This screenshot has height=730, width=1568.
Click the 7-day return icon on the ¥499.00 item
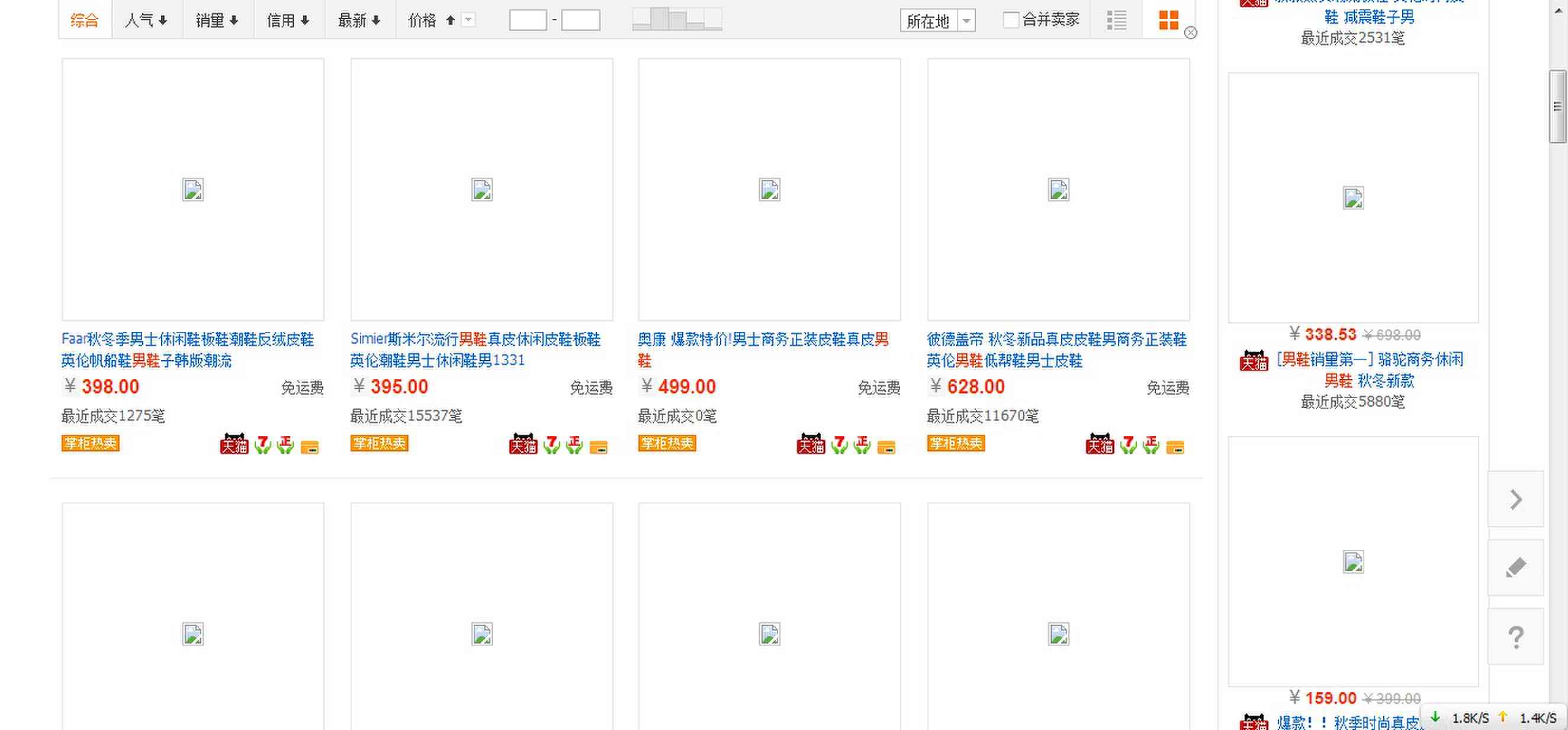point(840,444)
